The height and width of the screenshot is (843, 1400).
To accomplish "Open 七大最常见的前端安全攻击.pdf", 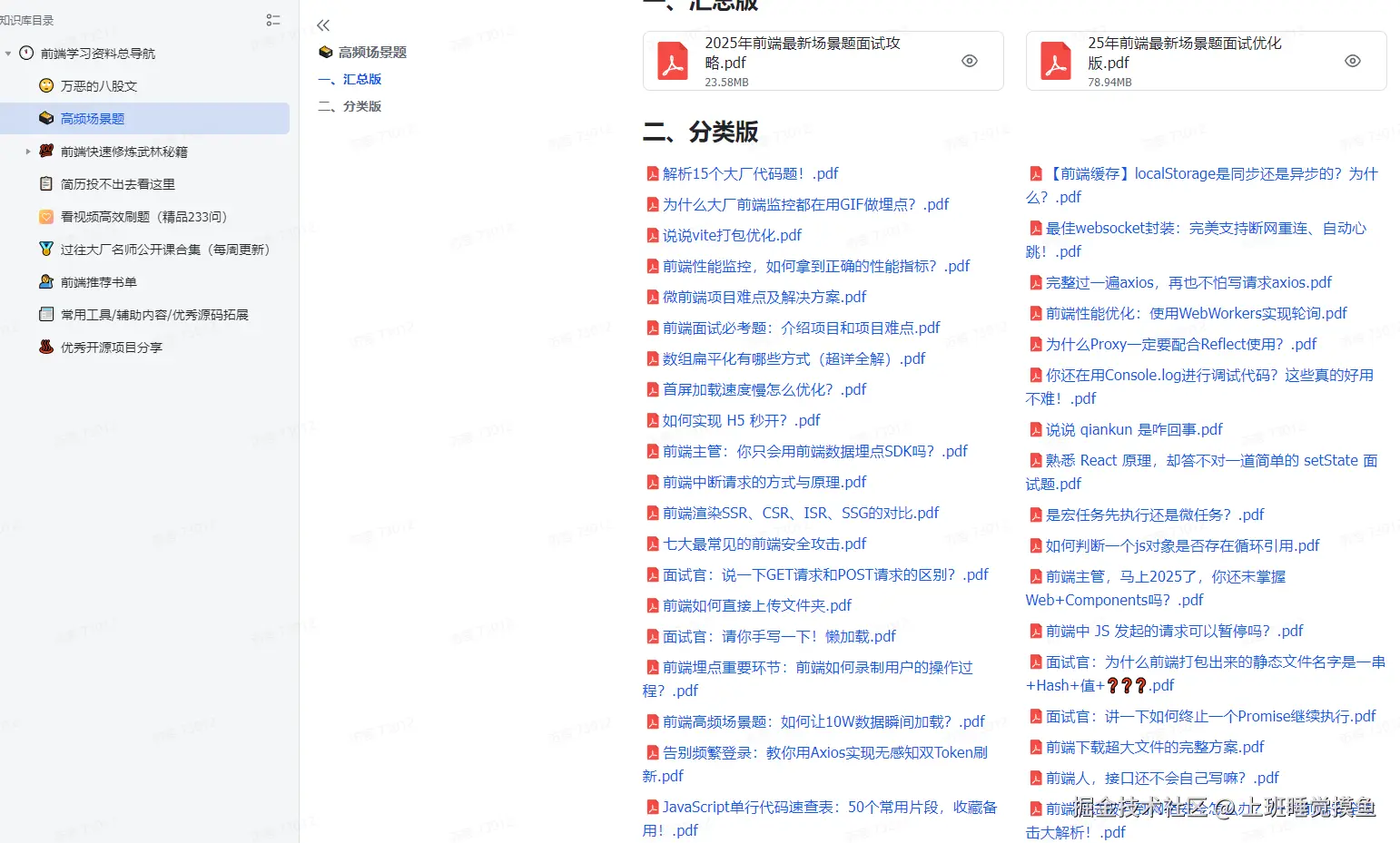I will [764, 544].
